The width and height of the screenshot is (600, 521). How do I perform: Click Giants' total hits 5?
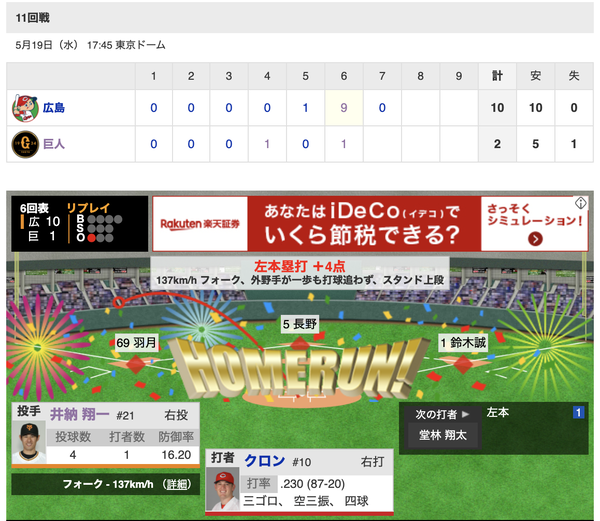point(535,144)
